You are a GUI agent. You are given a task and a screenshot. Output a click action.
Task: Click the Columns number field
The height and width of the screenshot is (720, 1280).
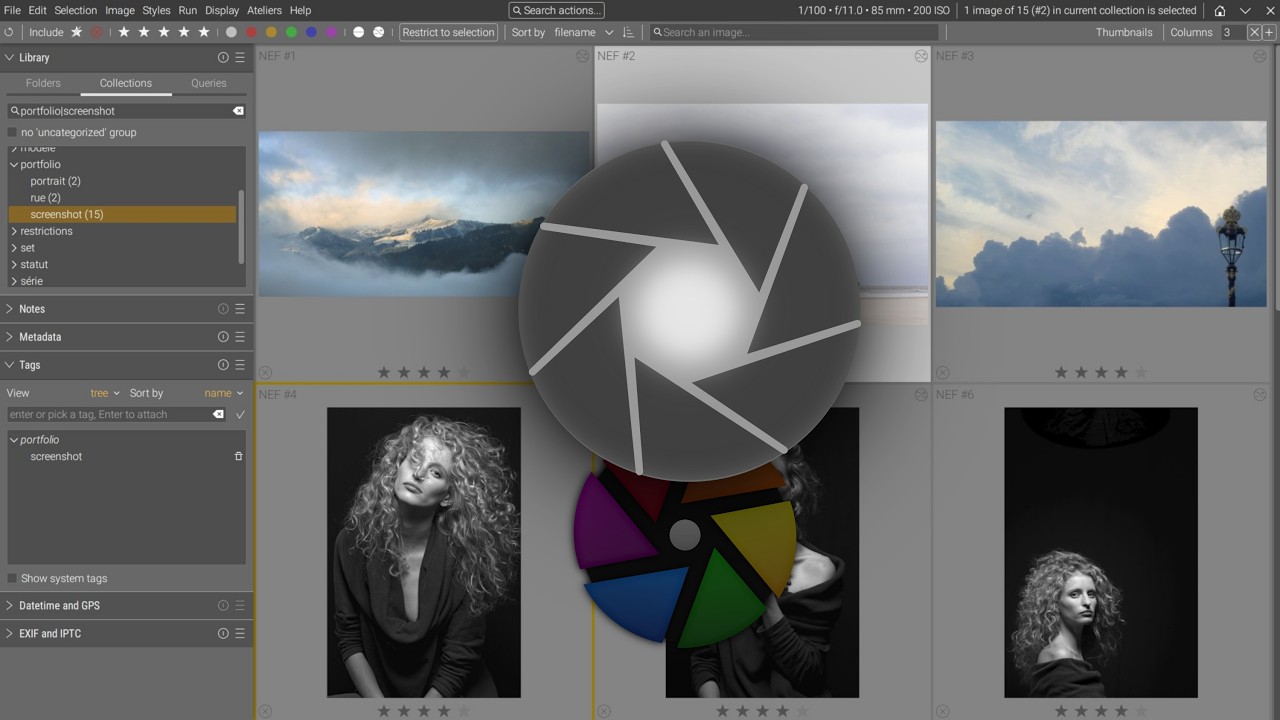click(x=1233, y=32)
